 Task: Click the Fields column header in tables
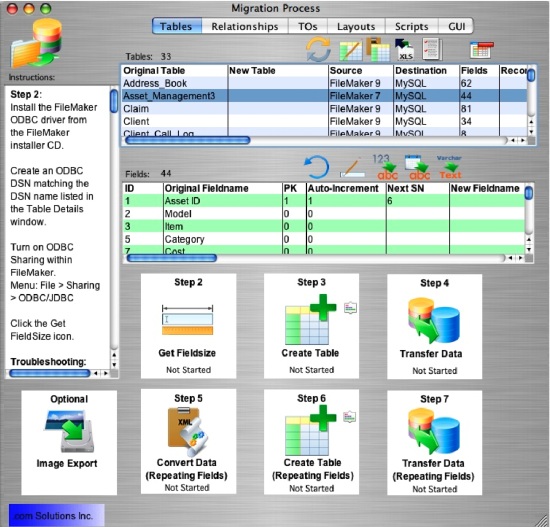click(479, 71)
